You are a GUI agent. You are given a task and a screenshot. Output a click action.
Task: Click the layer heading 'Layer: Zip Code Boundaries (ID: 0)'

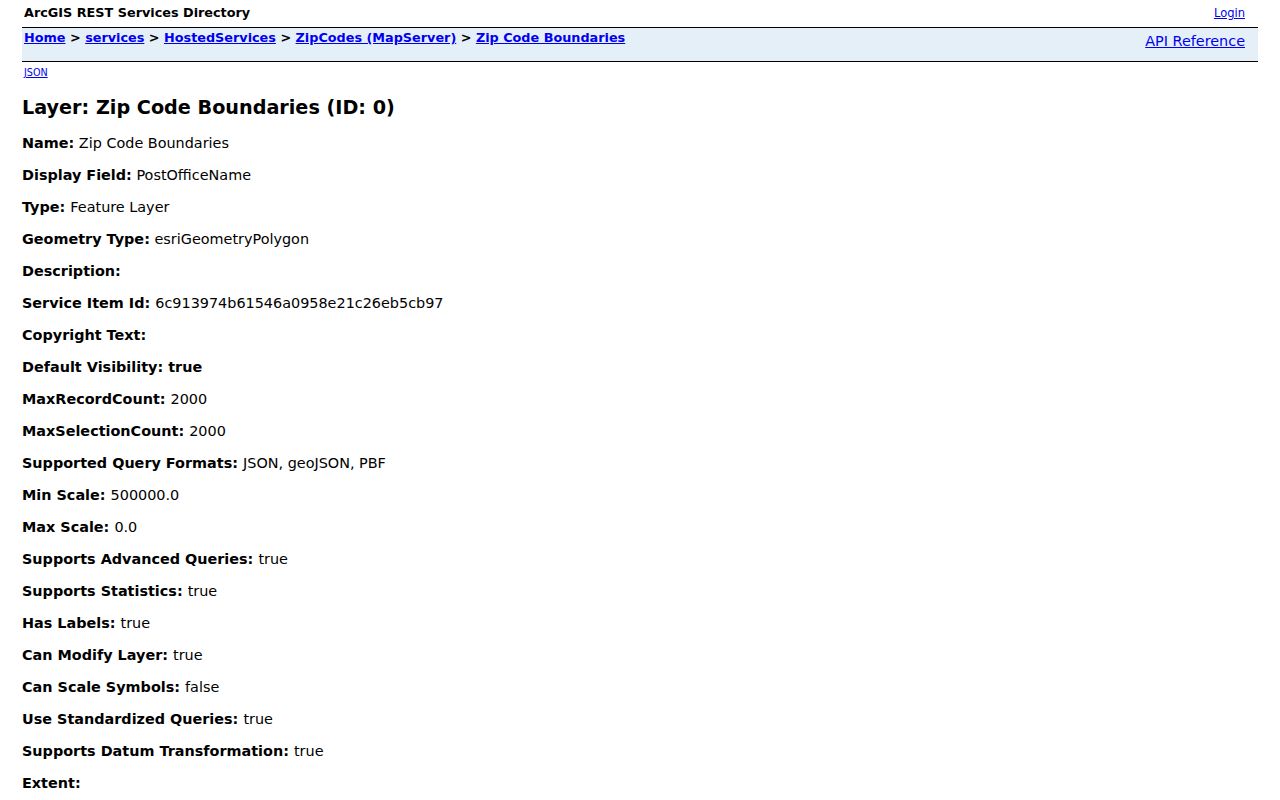coord(208,107)
